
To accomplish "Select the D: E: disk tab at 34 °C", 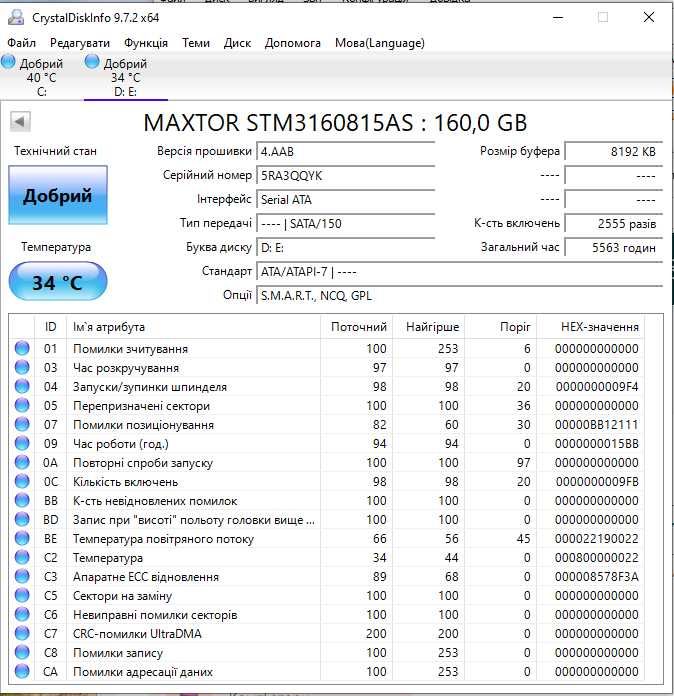I will click(x=125, y=76).
